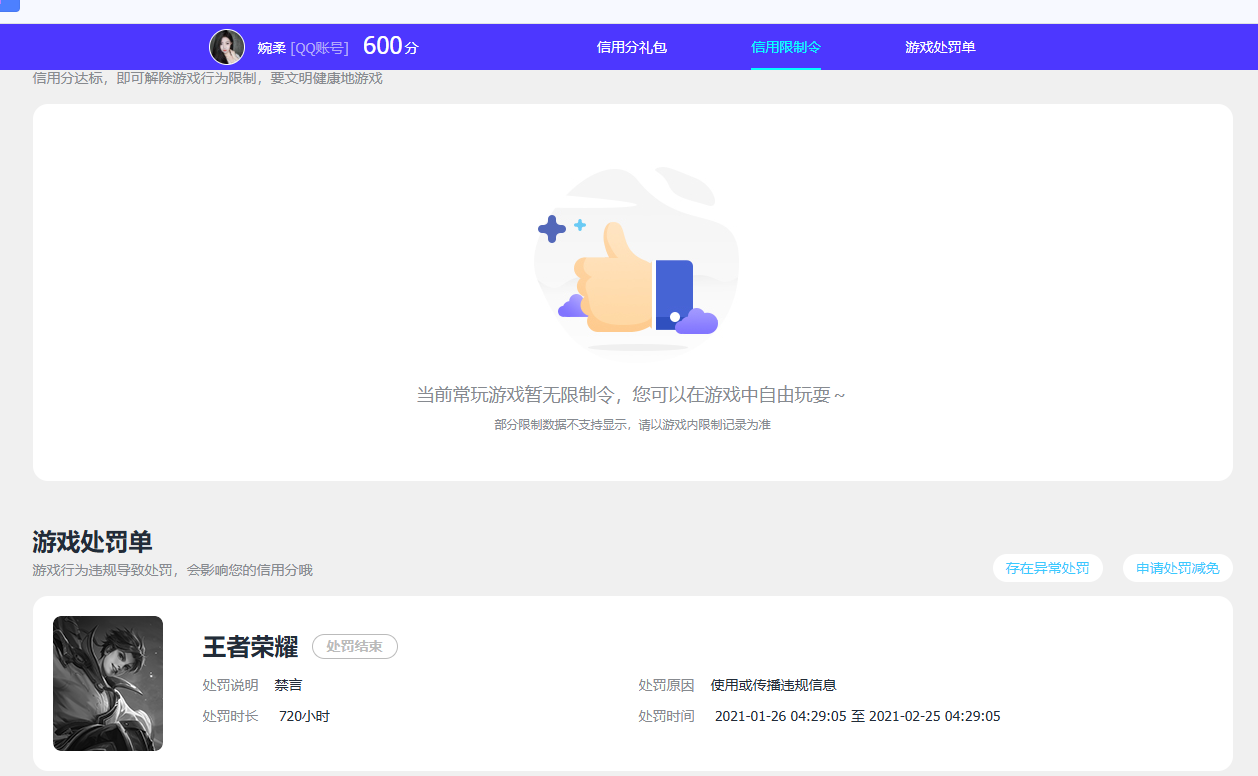1258x776 pixels.
Task: Click the thumbs-up illustration
Action: point(636,261)
